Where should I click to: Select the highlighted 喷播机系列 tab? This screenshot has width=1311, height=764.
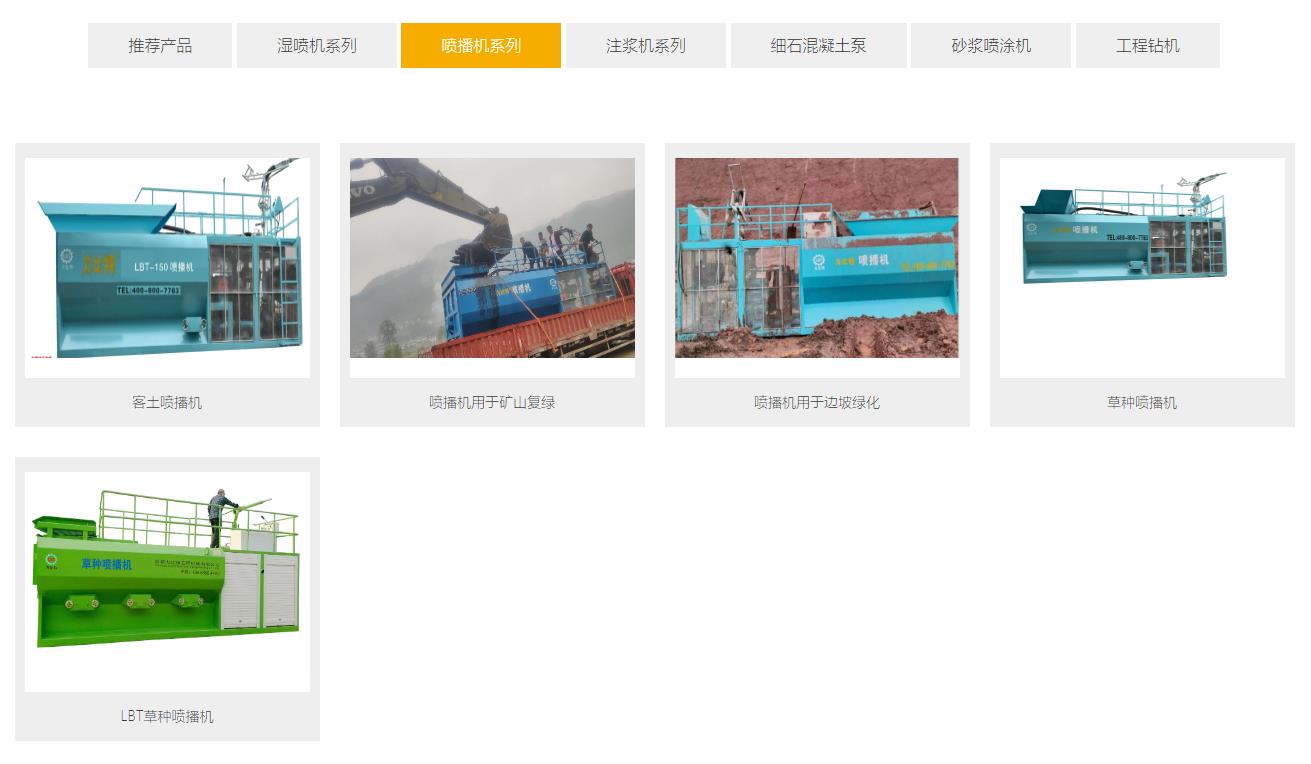click(x=481, y=46)
